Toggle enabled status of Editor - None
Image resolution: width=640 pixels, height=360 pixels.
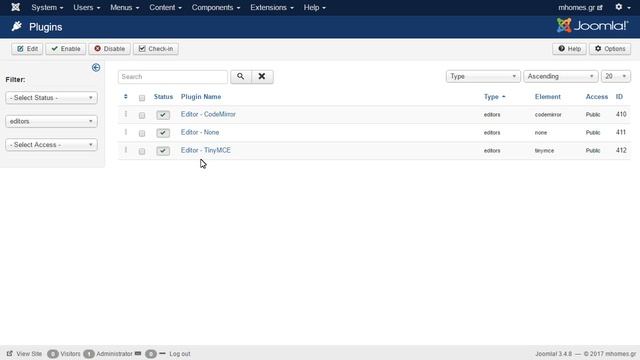click(x=163, y=133)
